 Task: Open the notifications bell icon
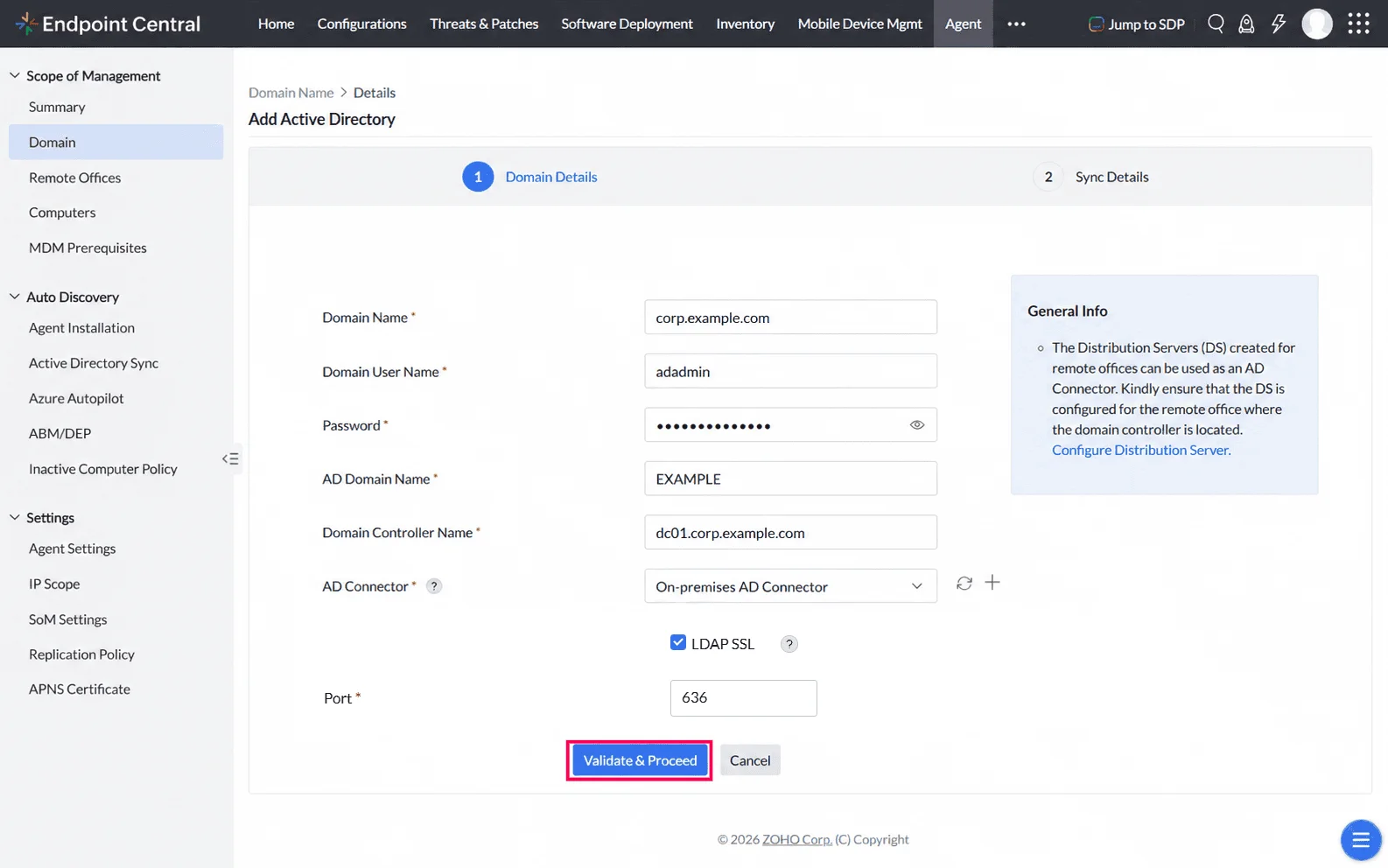tap(1246, 24)
